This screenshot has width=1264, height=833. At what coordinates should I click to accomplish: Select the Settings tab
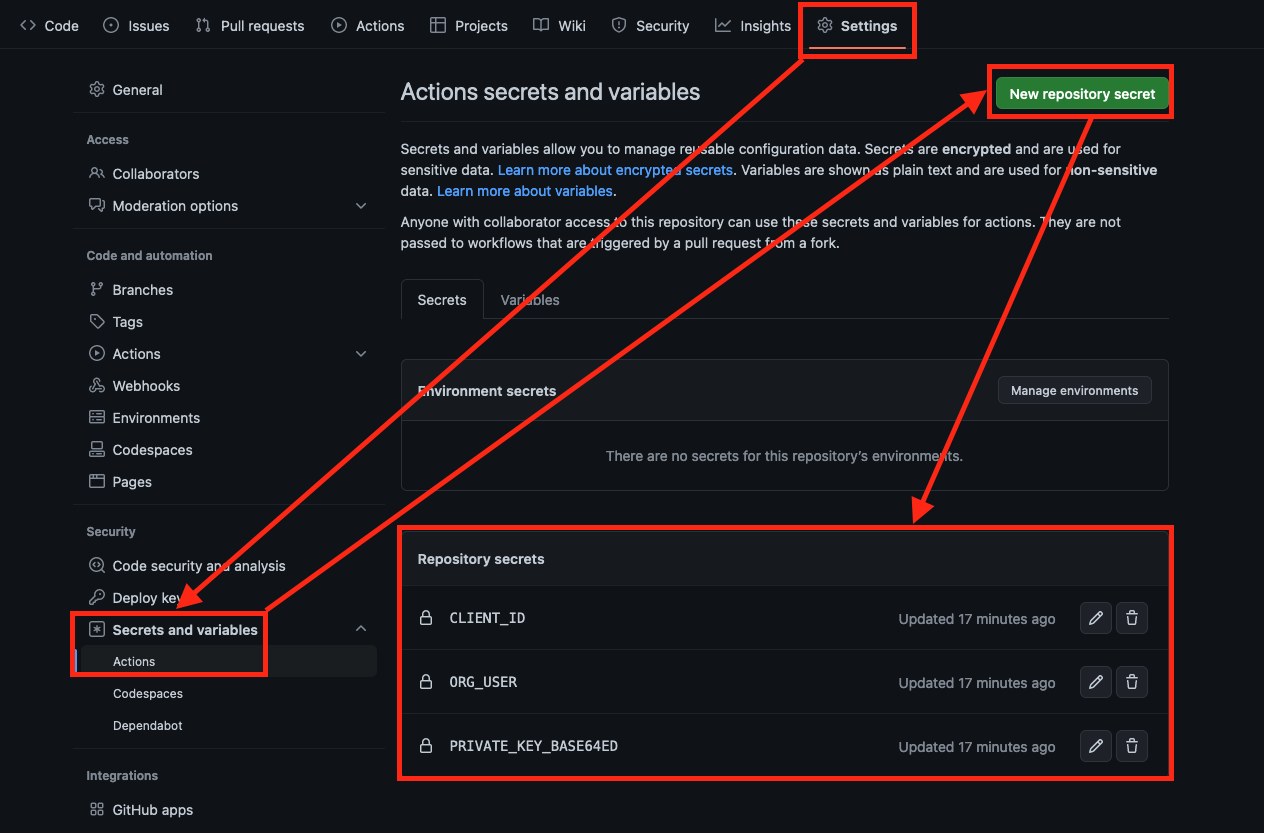[857, 26]
